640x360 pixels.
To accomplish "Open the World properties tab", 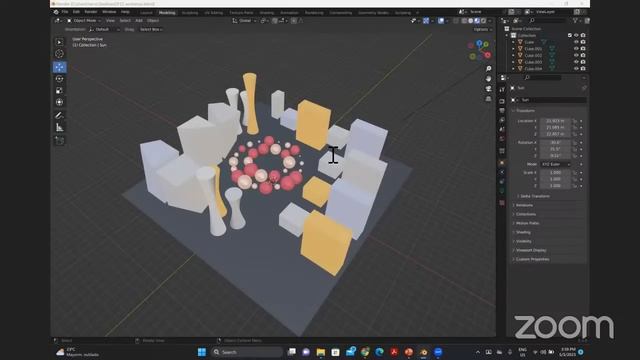I will point(502,139).
